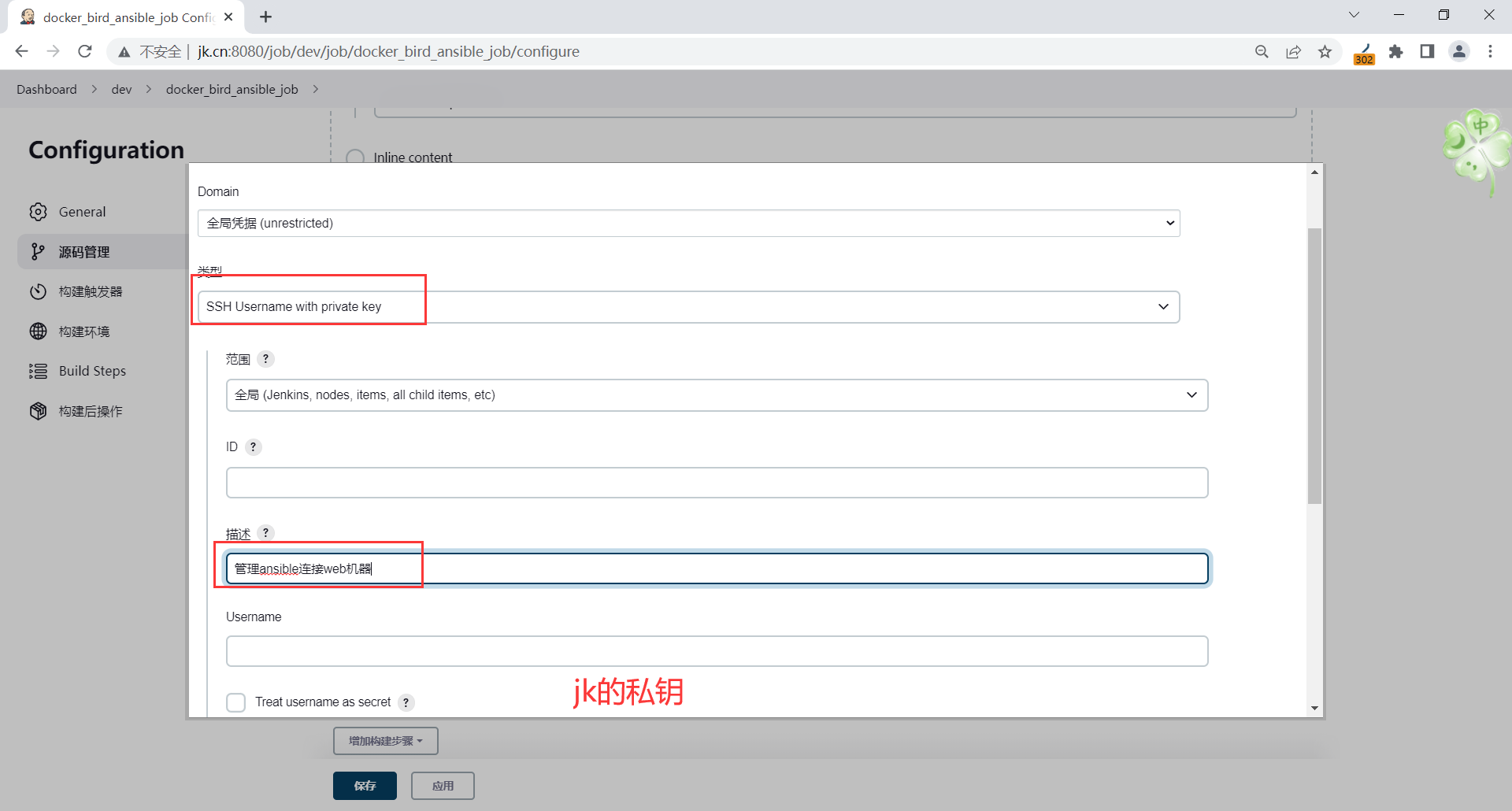The width and height of the screenshot is (1512, 811).
Task: Click the Username input field
Action: coord(717,651)
